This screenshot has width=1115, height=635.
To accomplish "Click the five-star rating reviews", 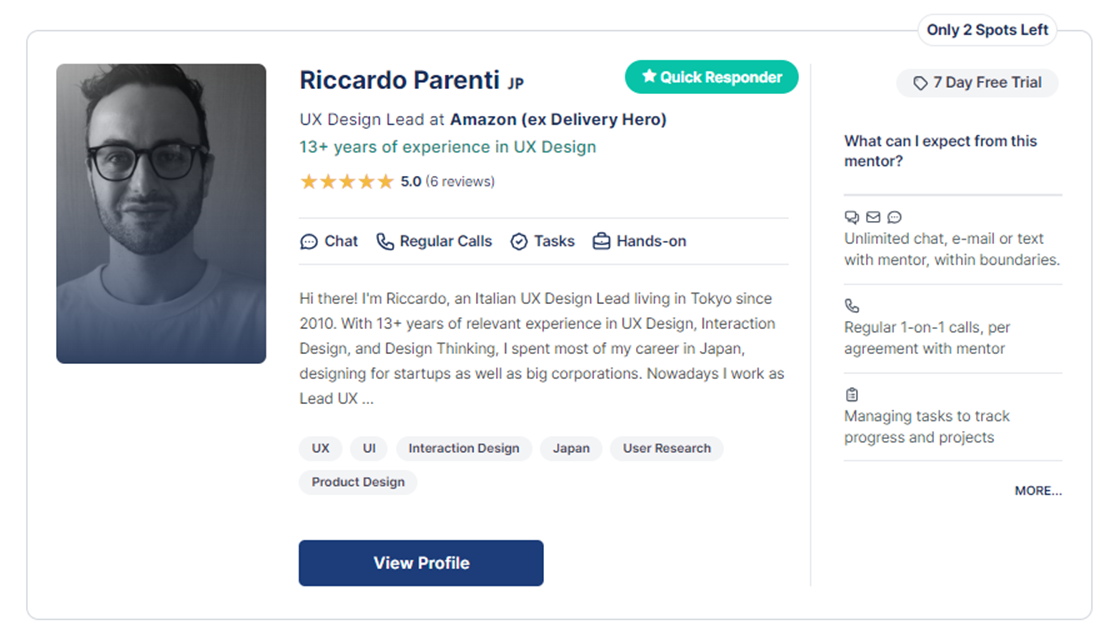I will [x=397, y=181].
